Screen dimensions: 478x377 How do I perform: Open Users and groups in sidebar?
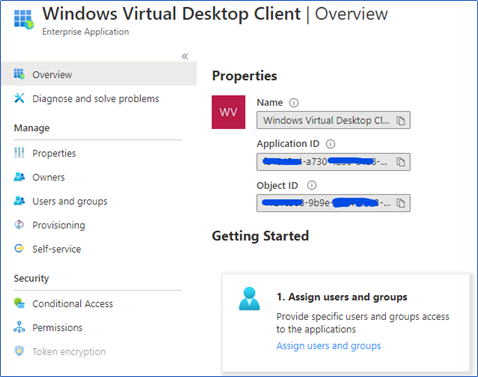[x=70, y=201]
